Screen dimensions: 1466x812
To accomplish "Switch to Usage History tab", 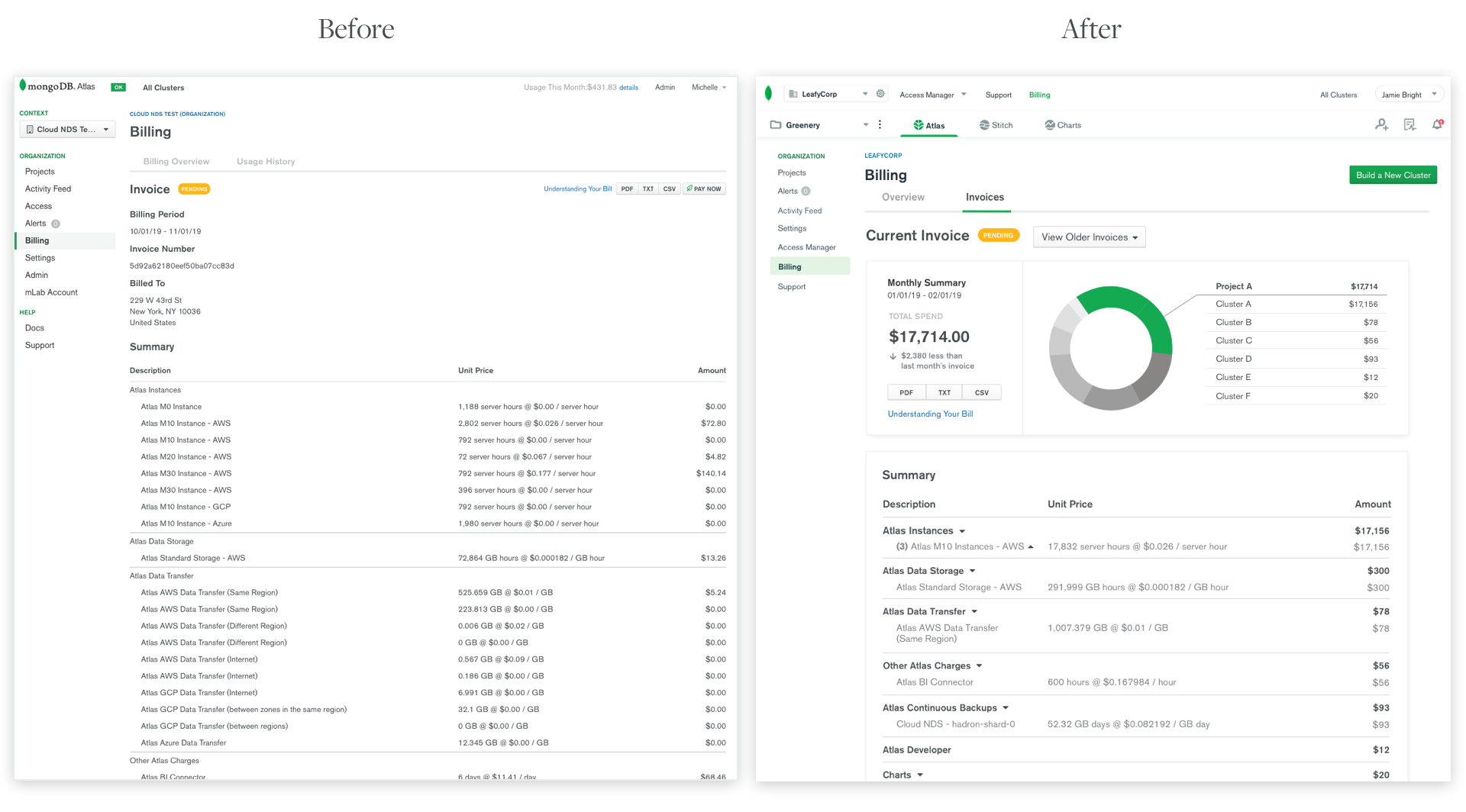I will [266, 161].
